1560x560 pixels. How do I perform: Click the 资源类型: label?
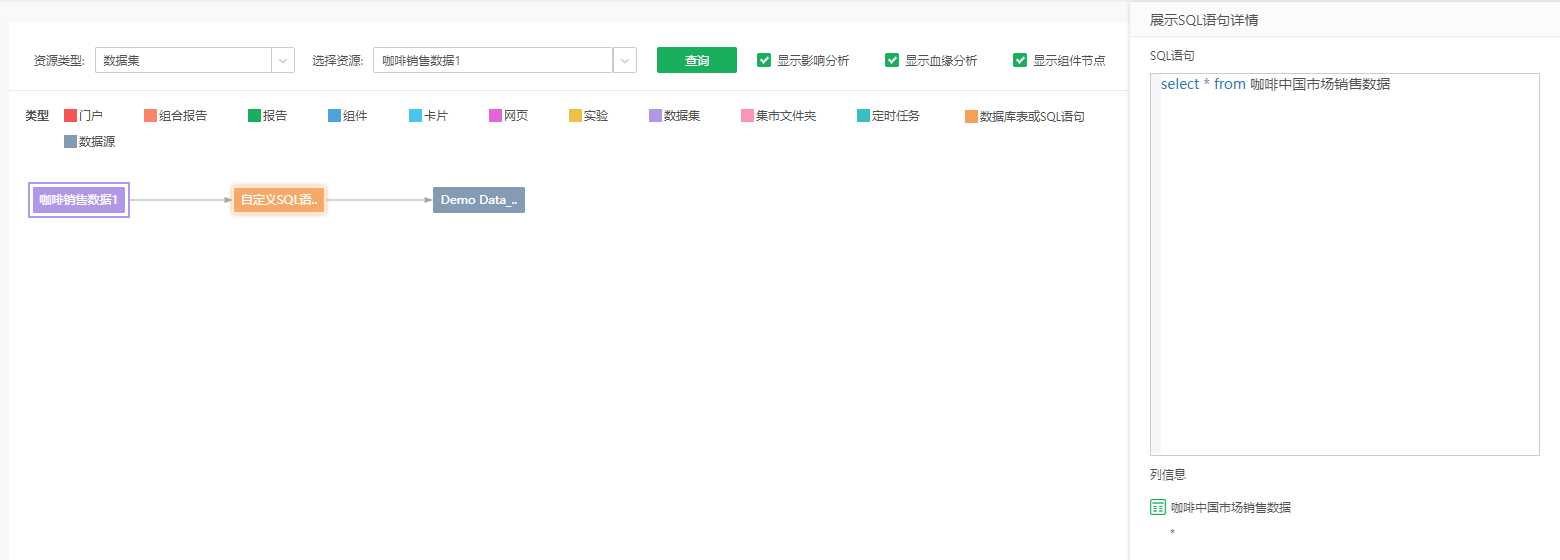[x=59, y=61]
